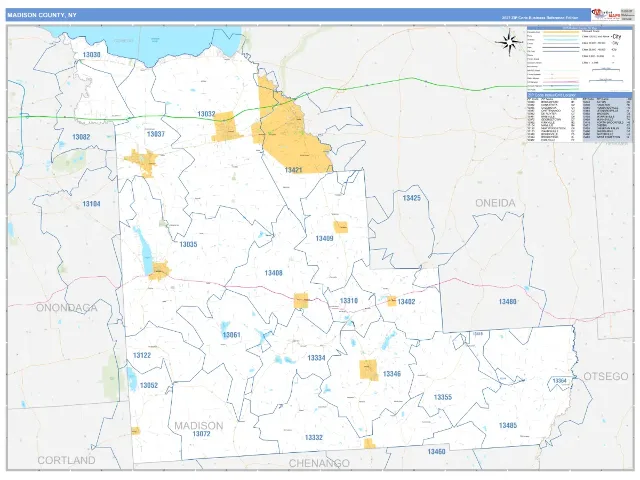Image resolution: width=640 pixels, height=480 pixels.
Task: Select ZIP code label 13346
Action: point(391,374)
